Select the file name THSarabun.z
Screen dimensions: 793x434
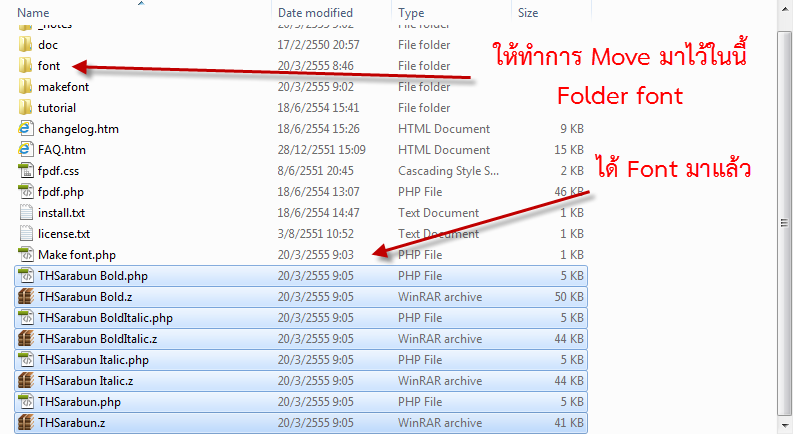tap(71, 422)
